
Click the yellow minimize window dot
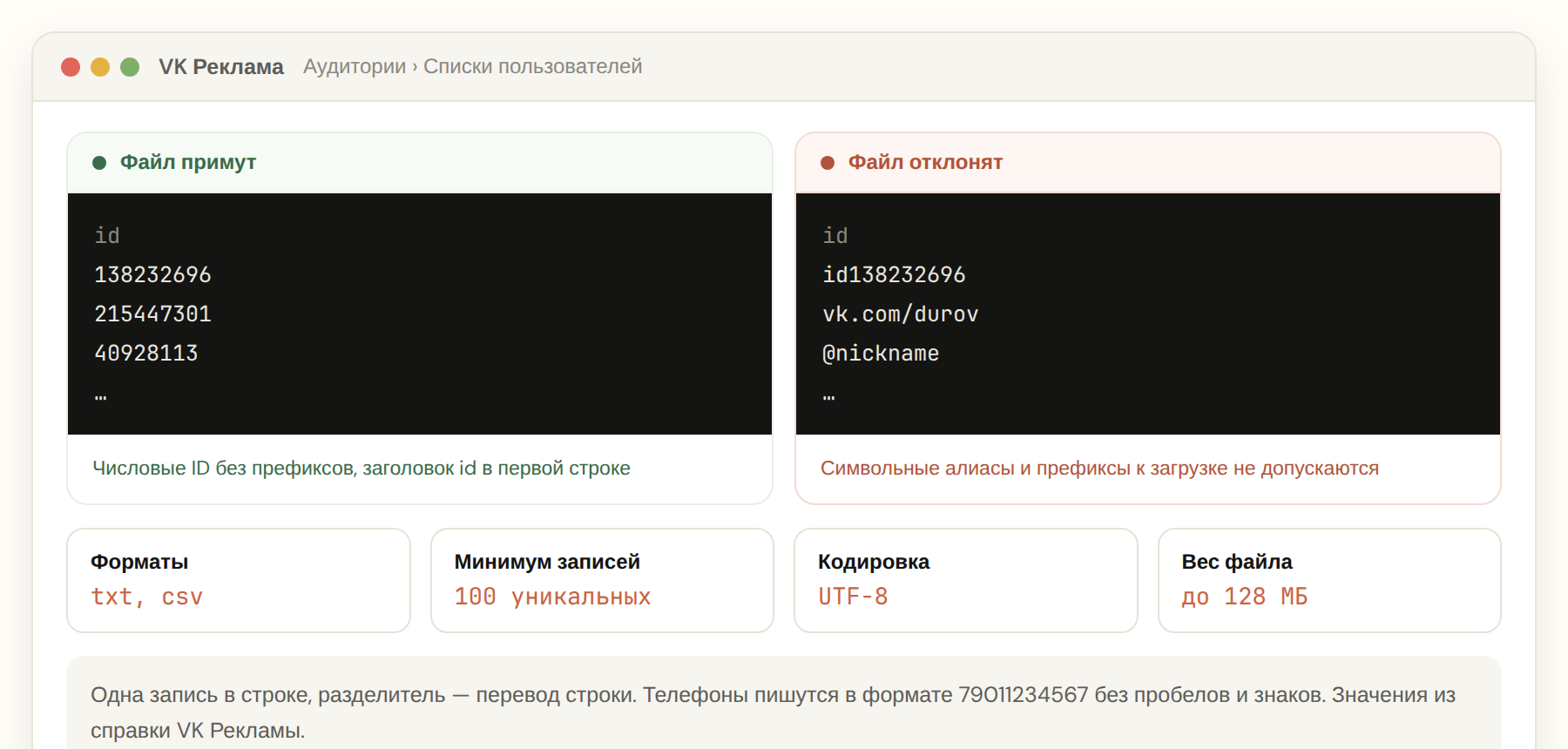click(x=100, y=67)
